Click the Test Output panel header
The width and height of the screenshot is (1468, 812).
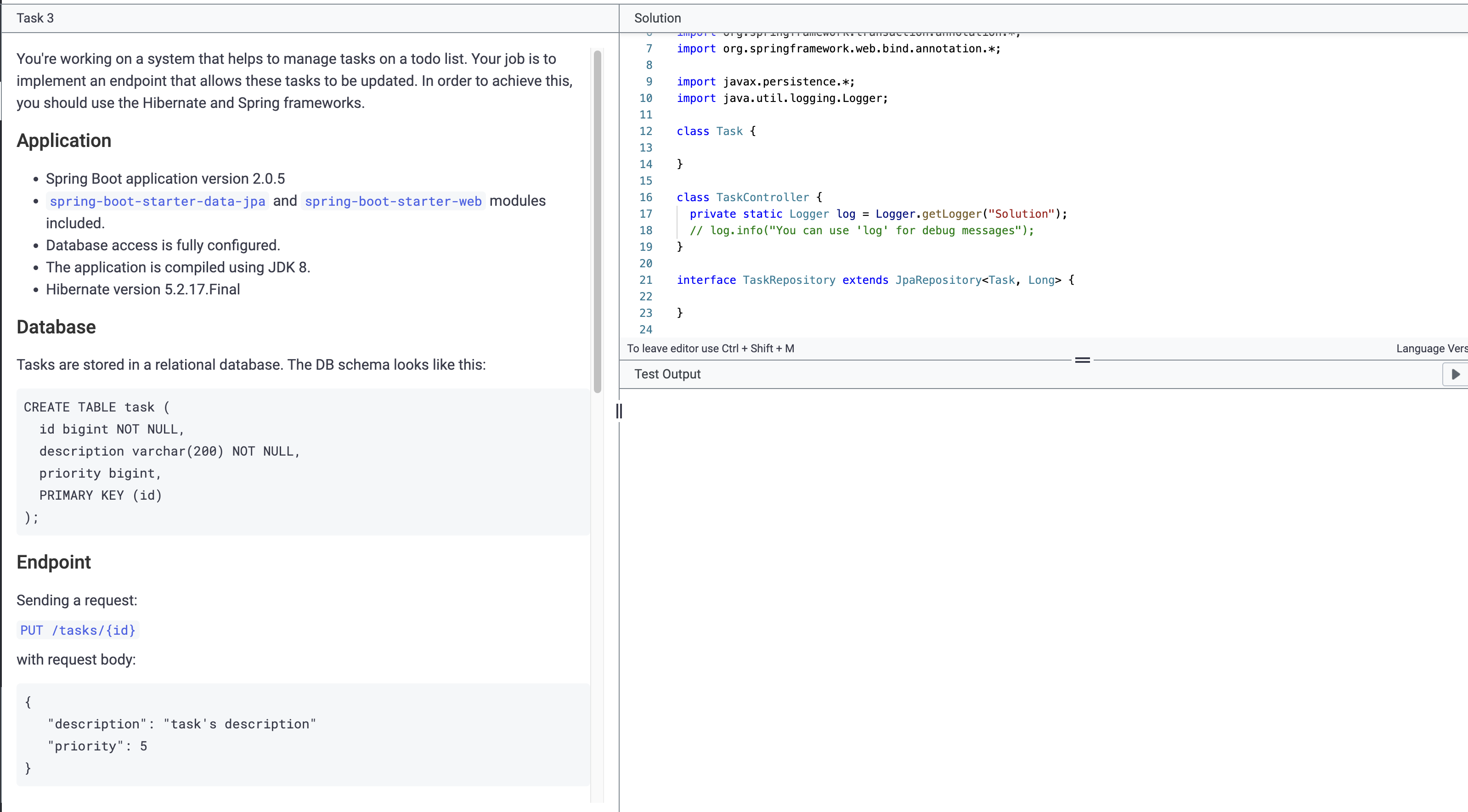click(x=667, y=374)
